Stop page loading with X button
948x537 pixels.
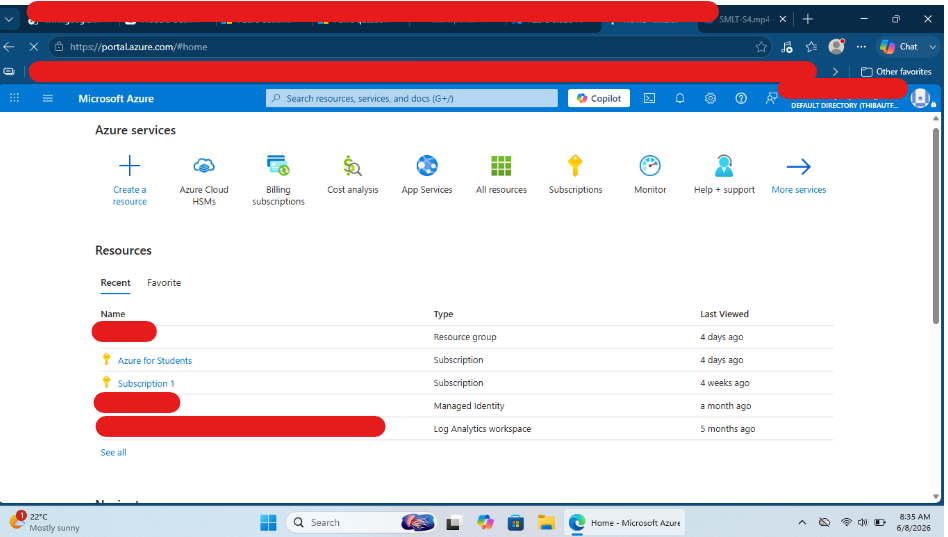coord(34,47)
